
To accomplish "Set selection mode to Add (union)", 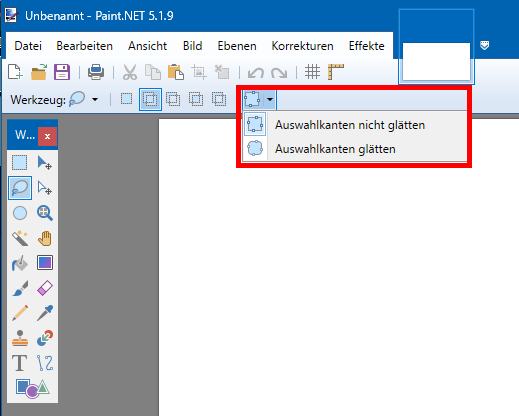I will [150, 99].
